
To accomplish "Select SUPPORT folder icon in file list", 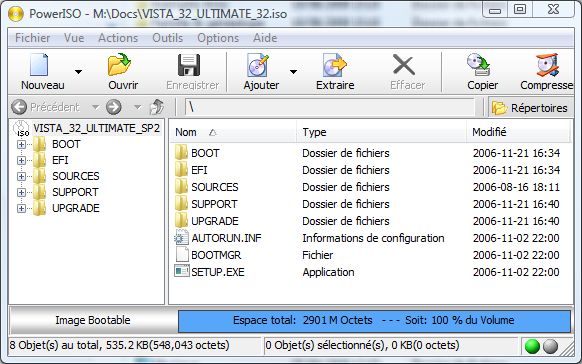I will [x=181, y=204].
